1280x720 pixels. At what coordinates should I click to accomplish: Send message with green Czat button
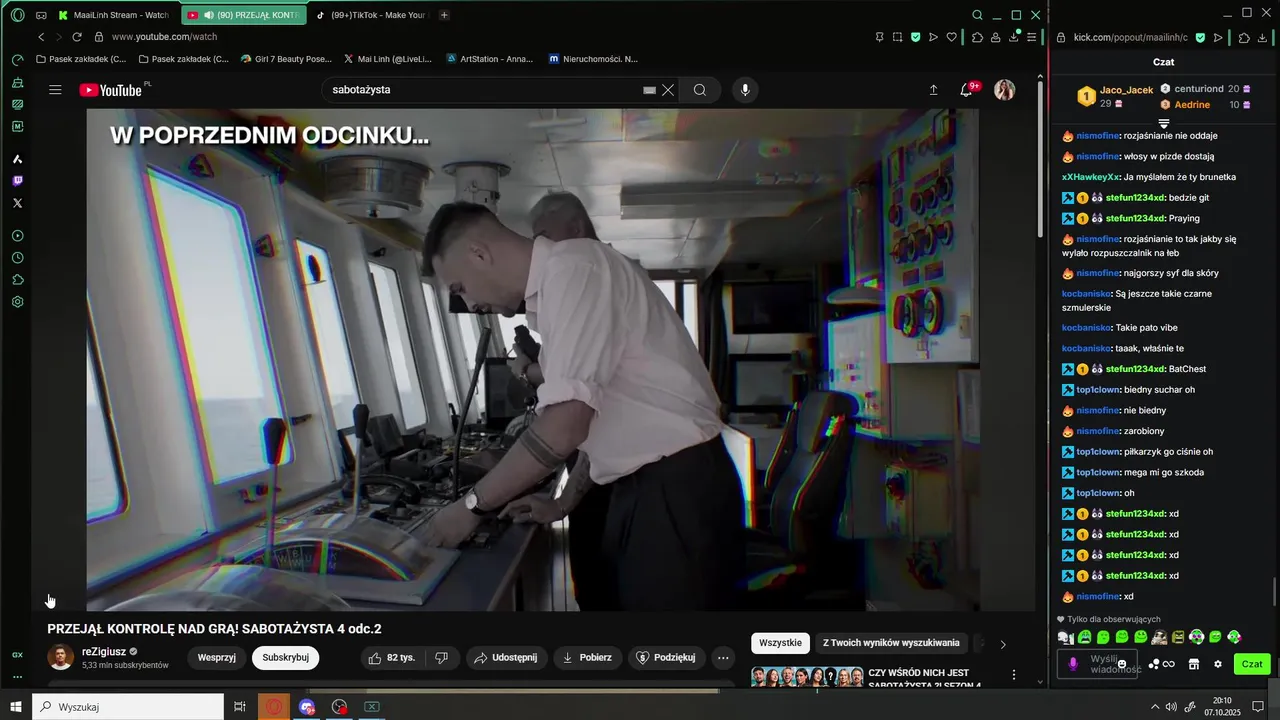pos(1252,664)
